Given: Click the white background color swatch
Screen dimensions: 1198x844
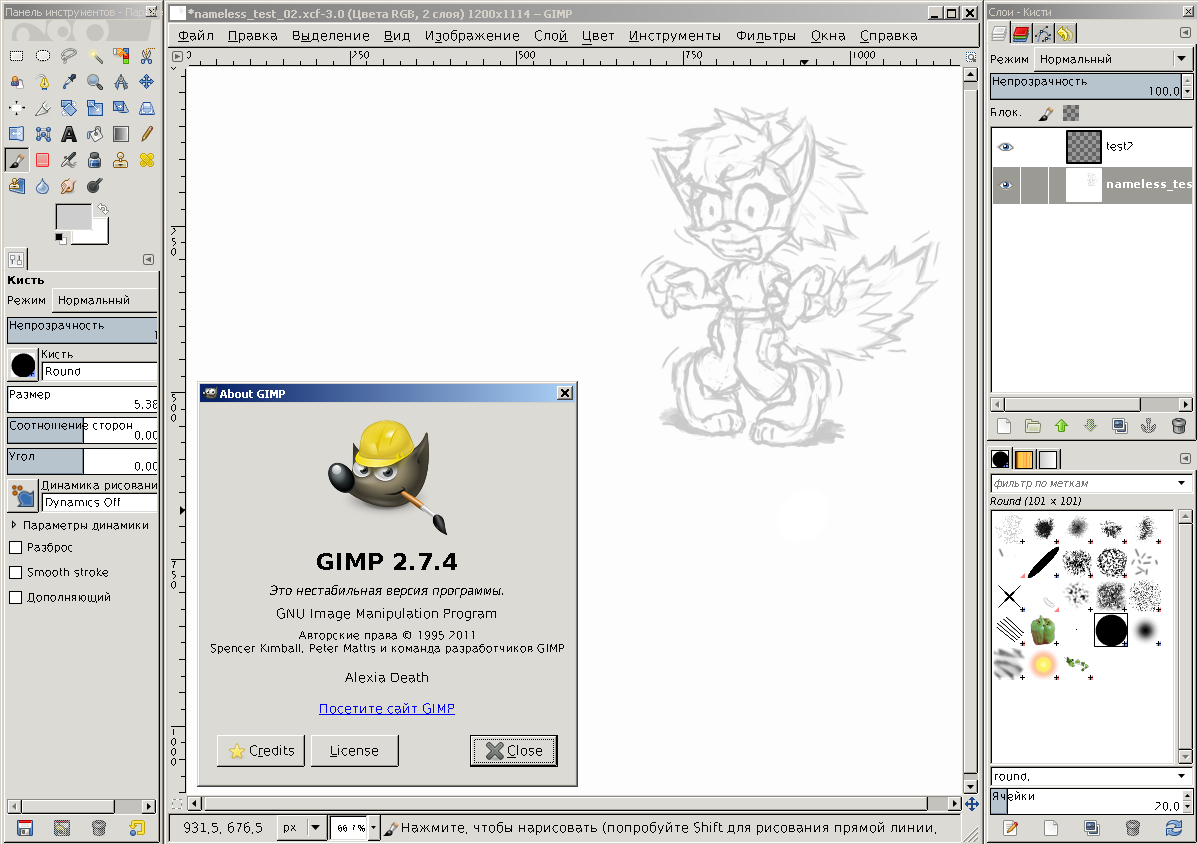Looking at the screenshot, I should (100, 234).
